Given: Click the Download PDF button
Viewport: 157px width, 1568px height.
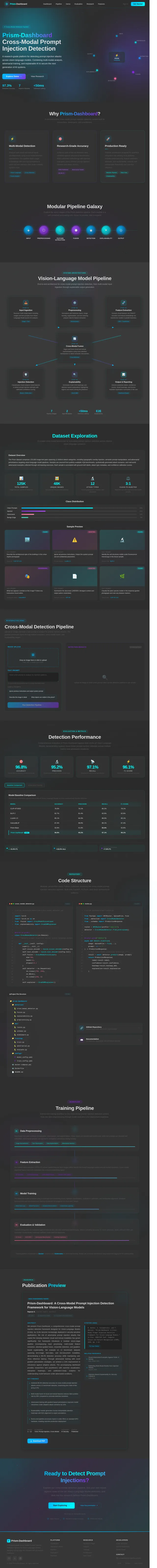Looking at the screenshot, I should click(x=38, y=1441).
